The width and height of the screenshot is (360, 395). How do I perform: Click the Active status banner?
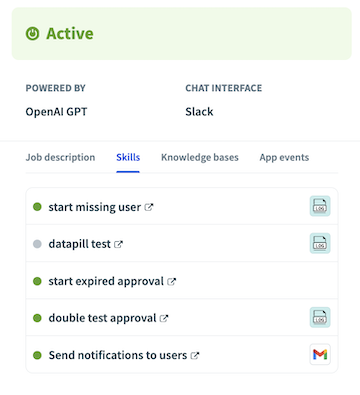click(x=182, y=34)
